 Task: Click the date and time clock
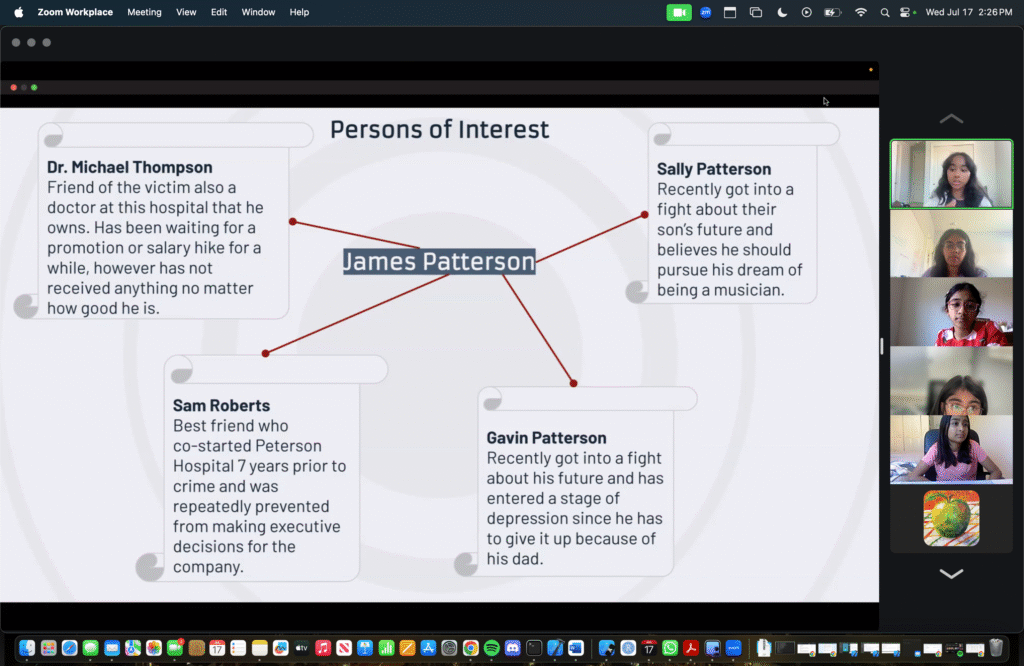pos(969,12)
